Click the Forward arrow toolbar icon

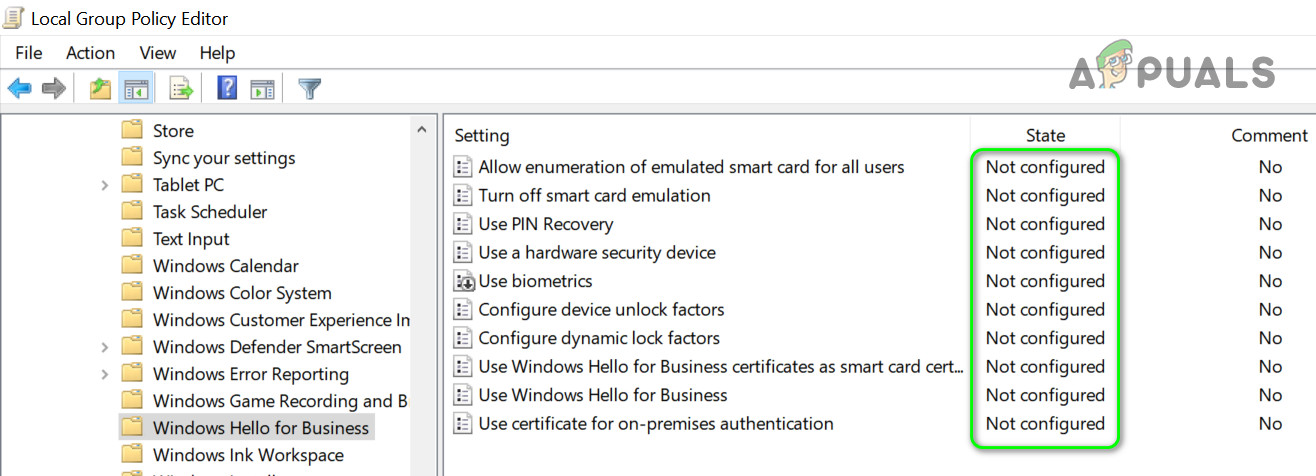53,89
